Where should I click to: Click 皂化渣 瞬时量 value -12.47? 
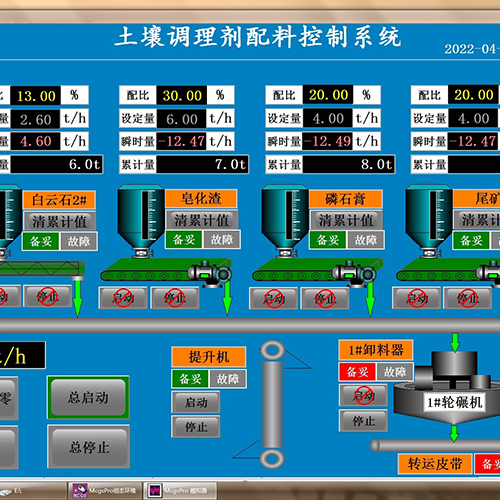[182, 141]
